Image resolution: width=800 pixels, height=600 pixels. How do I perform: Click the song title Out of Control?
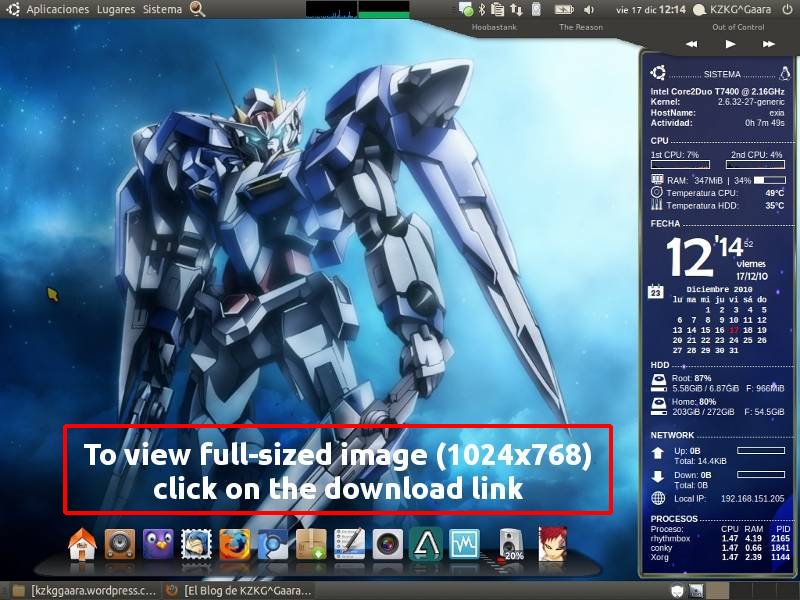(x=738, y=27)
